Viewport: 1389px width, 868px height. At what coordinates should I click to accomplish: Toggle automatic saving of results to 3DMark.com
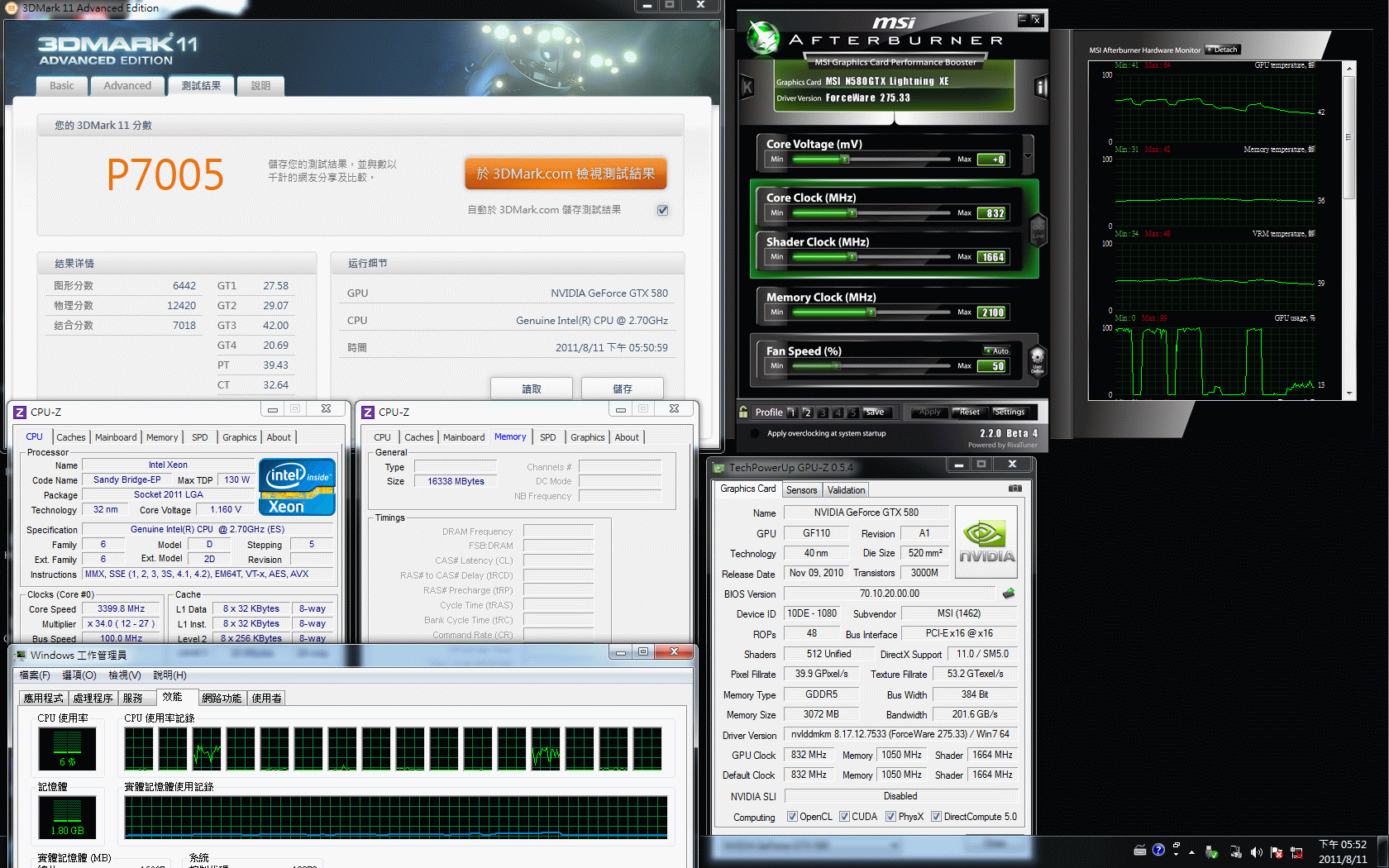[662, 210]
